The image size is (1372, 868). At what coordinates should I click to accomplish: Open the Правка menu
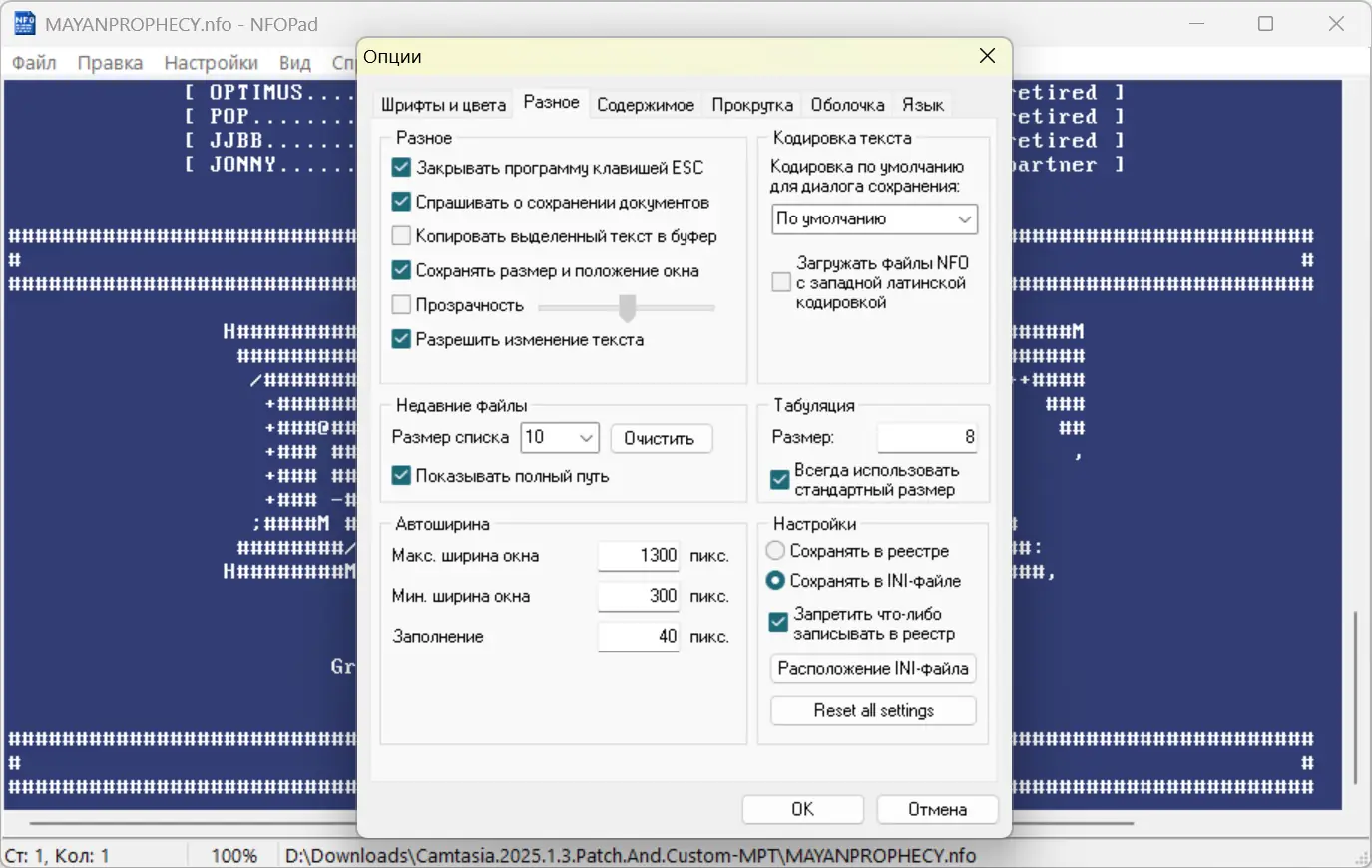point(110,63)
